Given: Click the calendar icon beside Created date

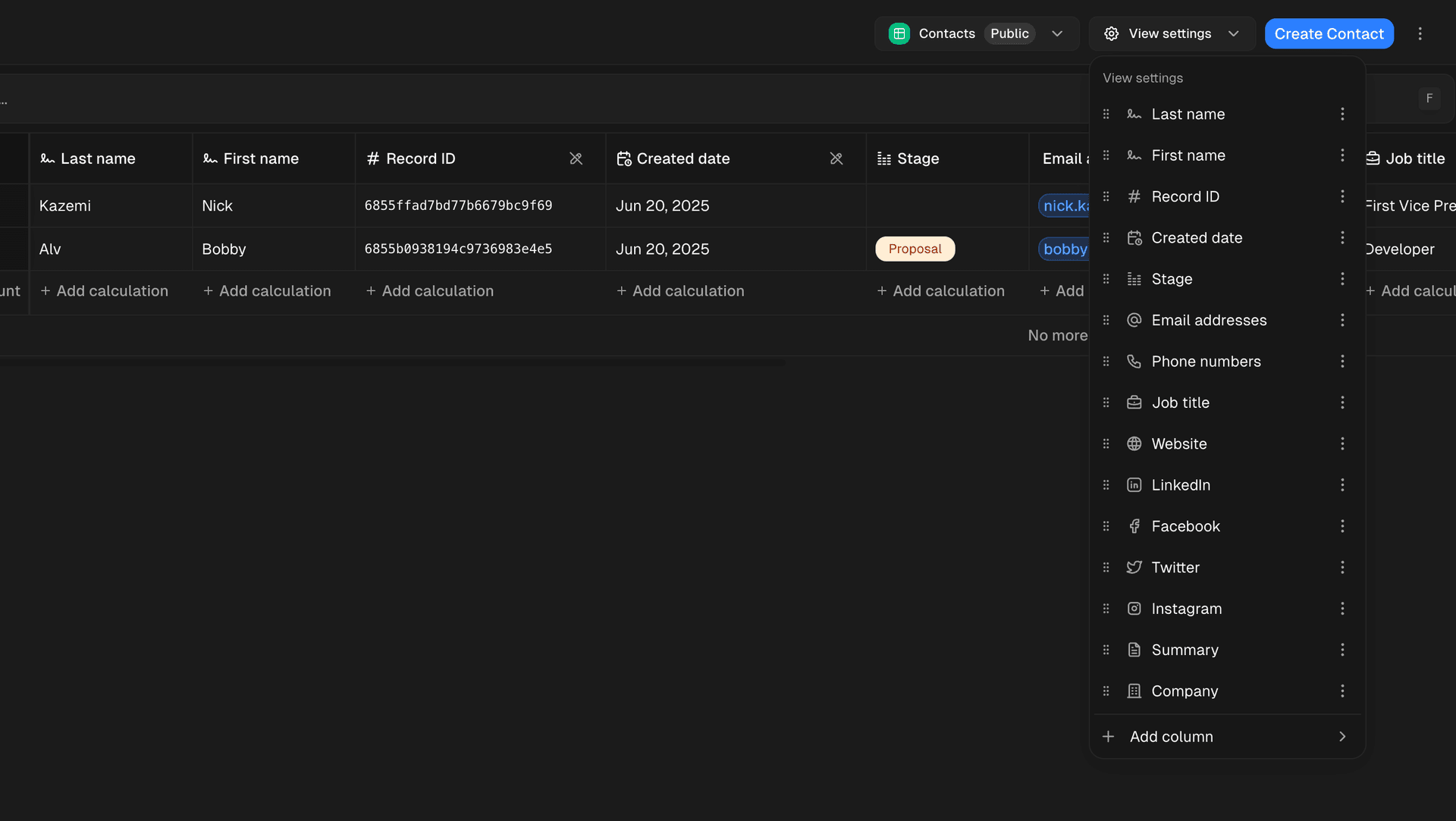Looking at the screenshot, I should (x=625, y=158).
